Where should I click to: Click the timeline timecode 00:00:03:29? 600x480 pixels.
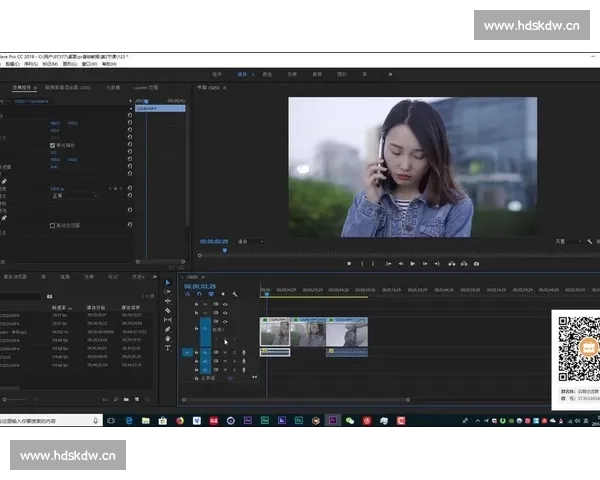(200, 286)
